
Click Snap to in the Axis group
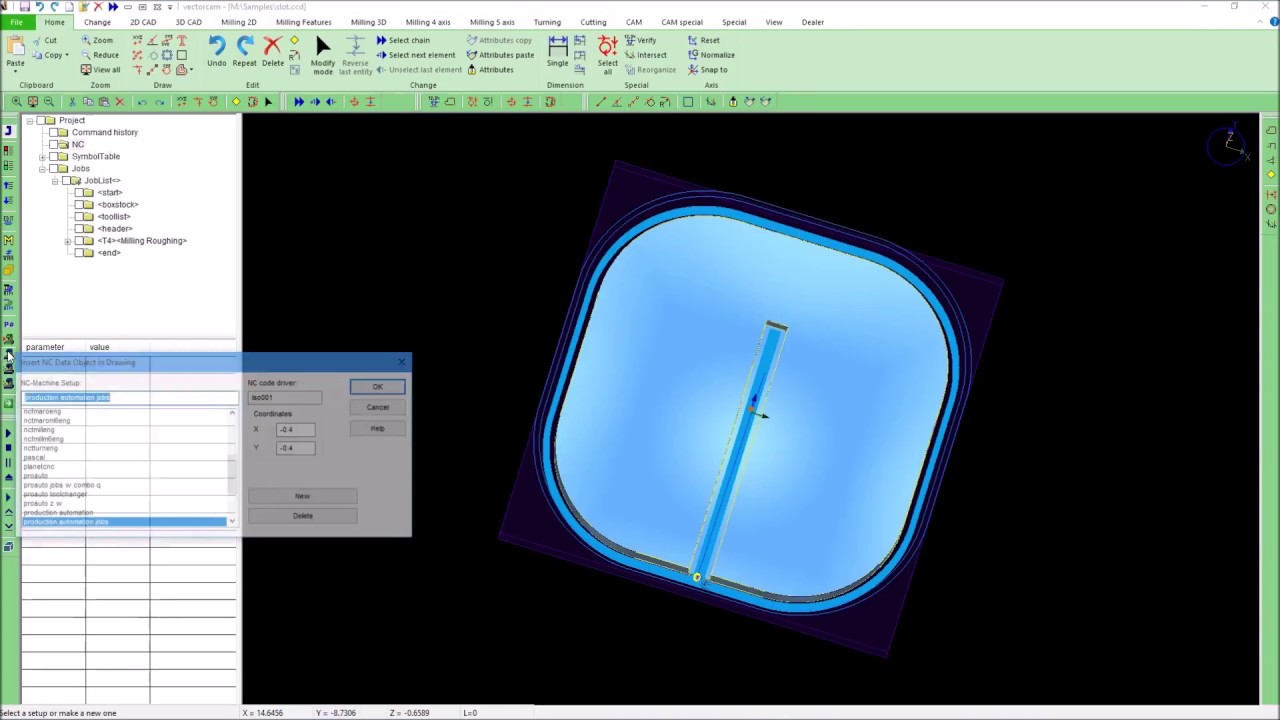pos(707,70)
